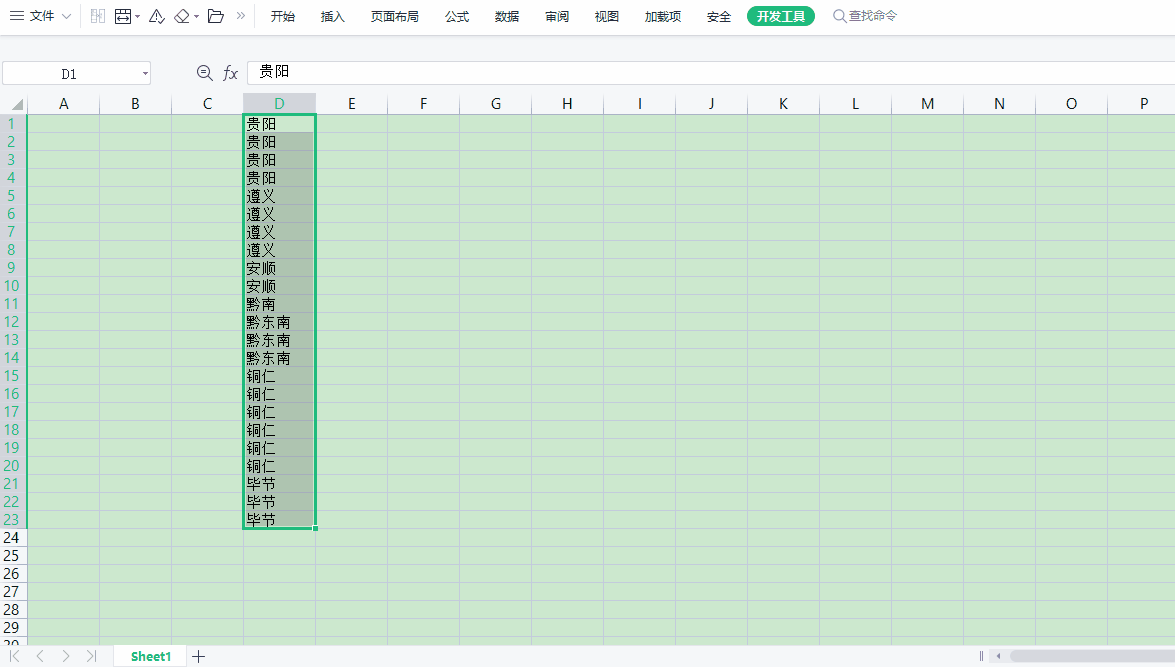Click cell D15 containing 铜仁
The image size is (1175, 667).
click(x=280, y=375)
